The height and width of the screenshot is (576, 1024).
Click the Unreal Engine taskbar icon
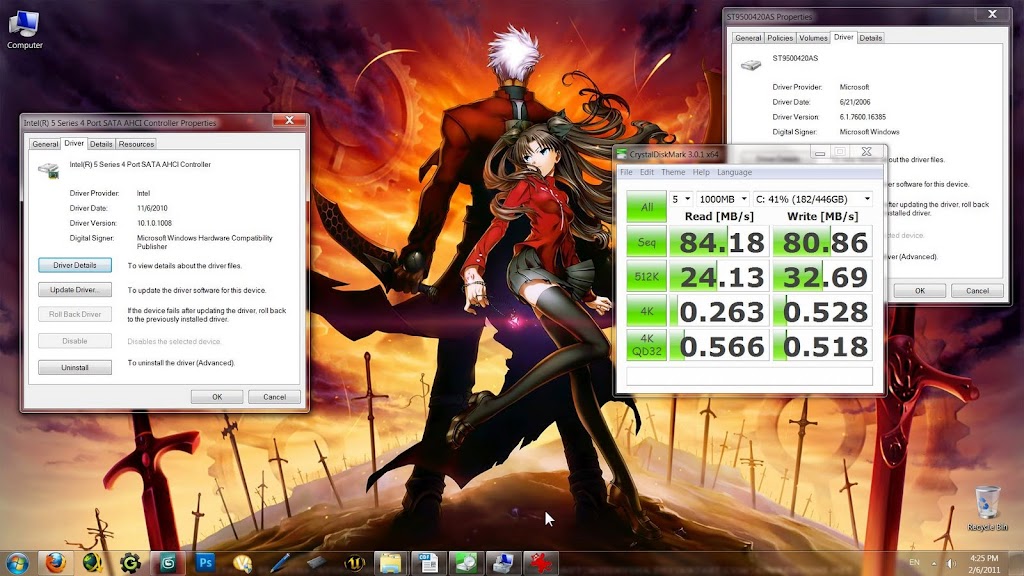click(x=355, y=562)
